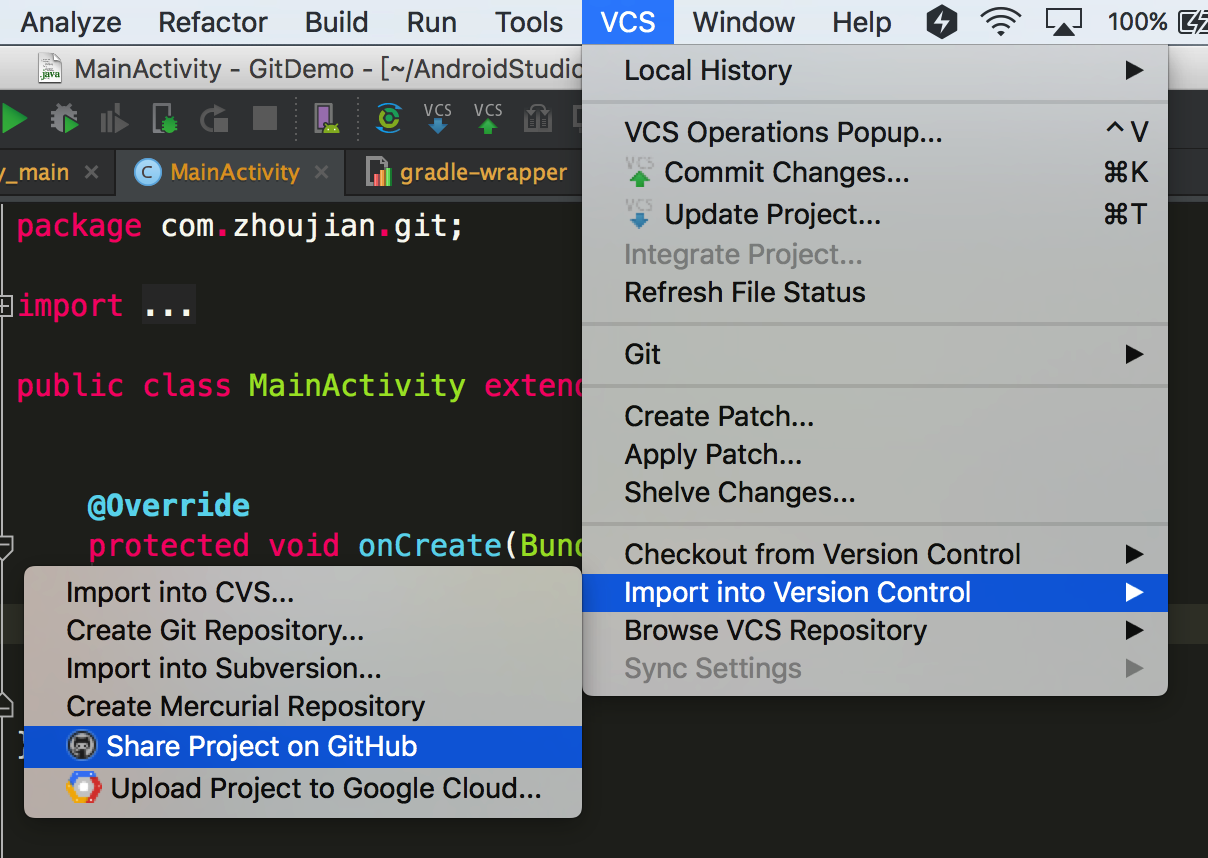
Task: Expand the collapsed import statements
Action: pos(6,306)
